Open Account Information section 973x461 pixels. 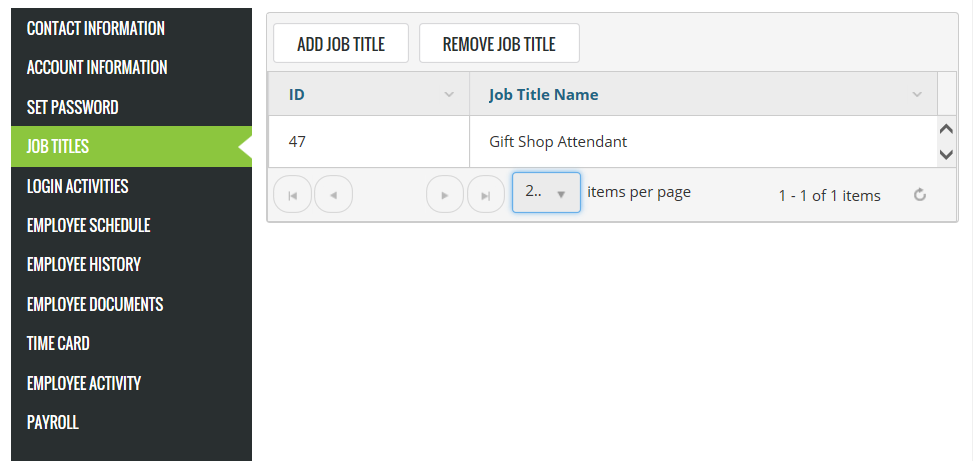(97, 68)
